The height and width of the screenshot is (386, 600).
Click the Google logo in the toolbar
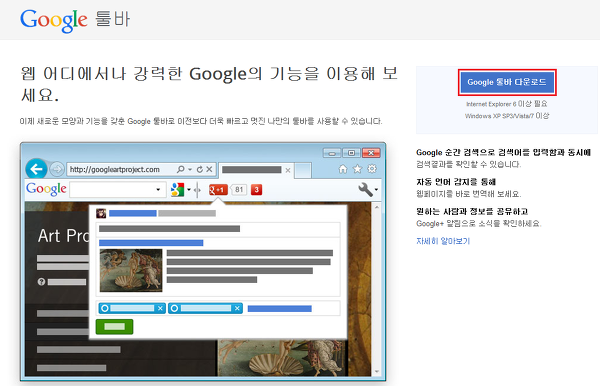pyautogui.click(x=46, y=189)
